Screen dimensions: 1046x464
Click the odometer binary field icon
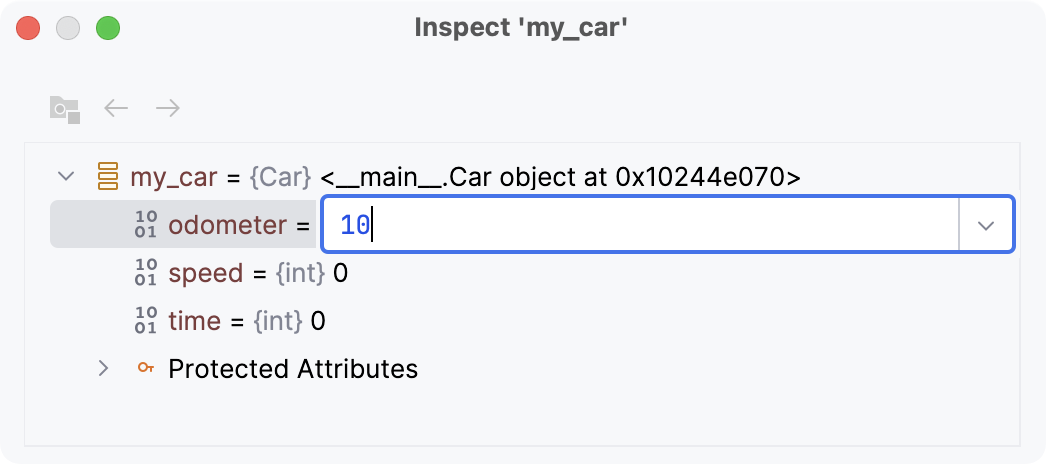[146, 225]
